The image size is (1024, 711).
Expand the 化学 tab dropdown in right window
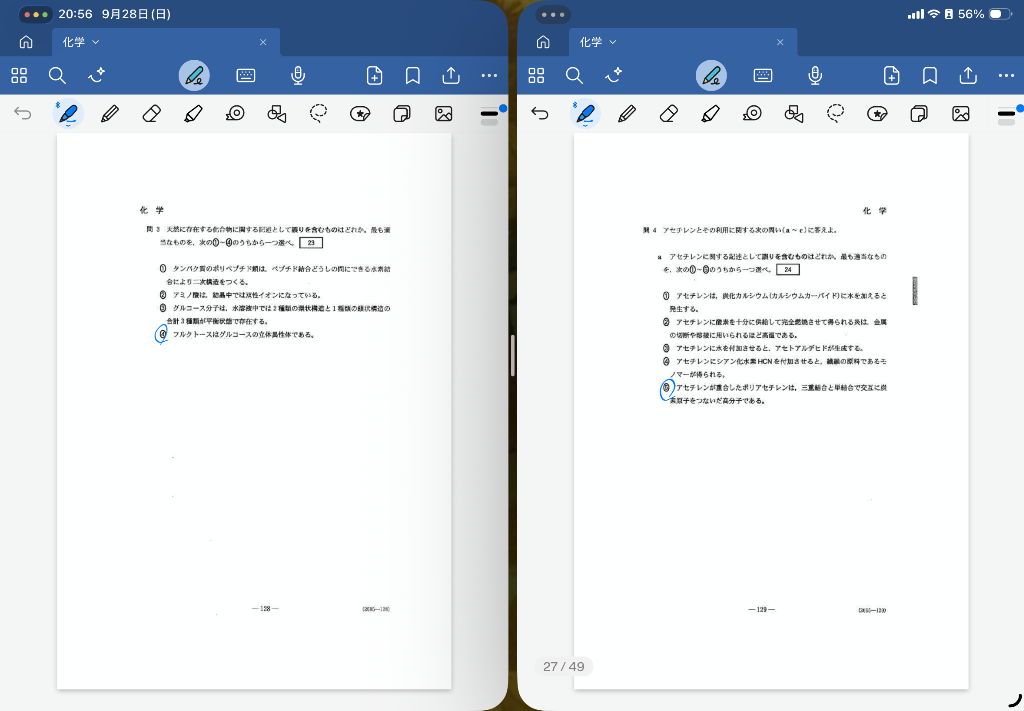(613, 42)
